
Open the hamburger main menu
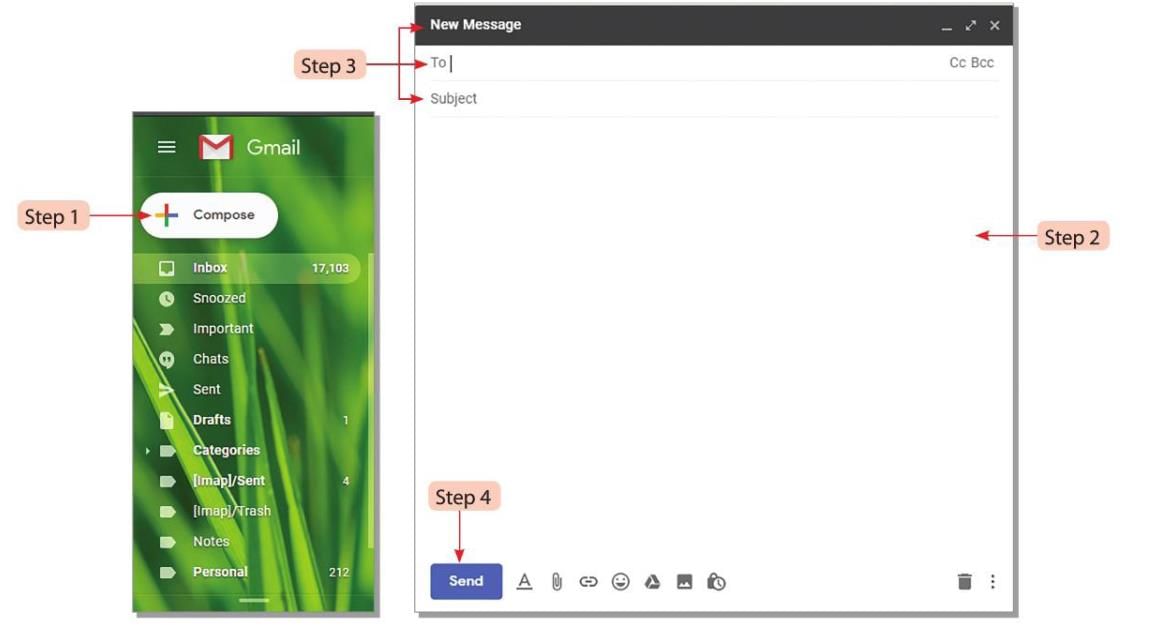pyautogui.click(x=167, y=147)
